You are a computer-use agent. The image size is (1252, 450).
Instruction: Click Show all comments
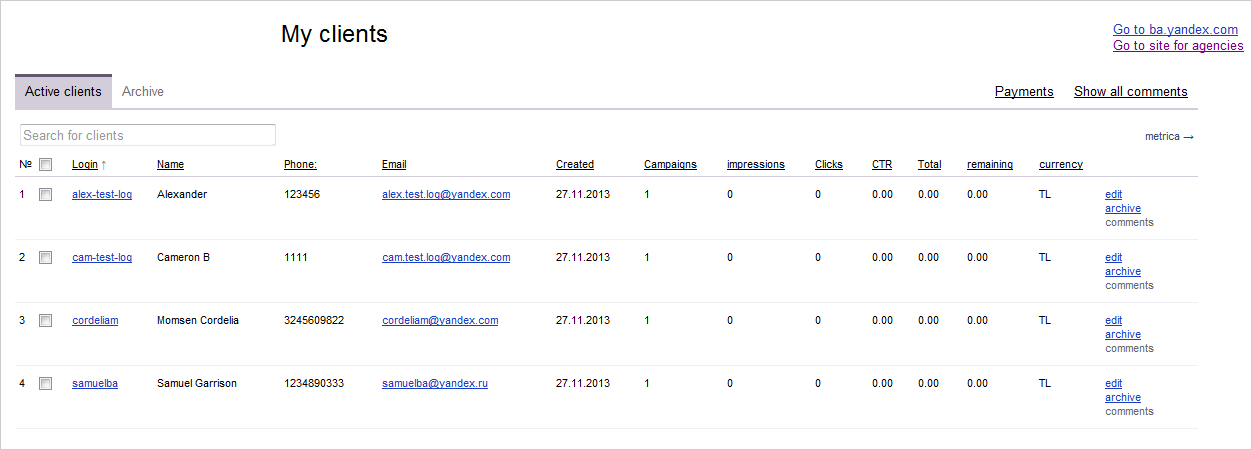pos(1131,92)
